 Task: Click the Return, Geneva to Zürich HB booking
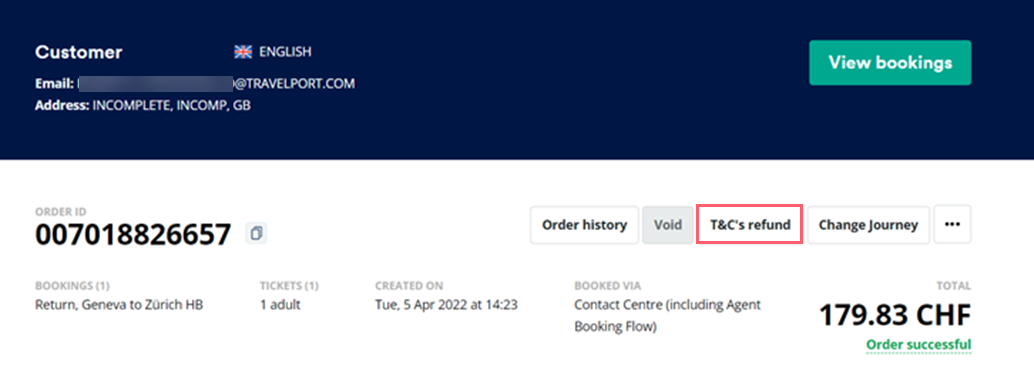click(x=119, y=305)
